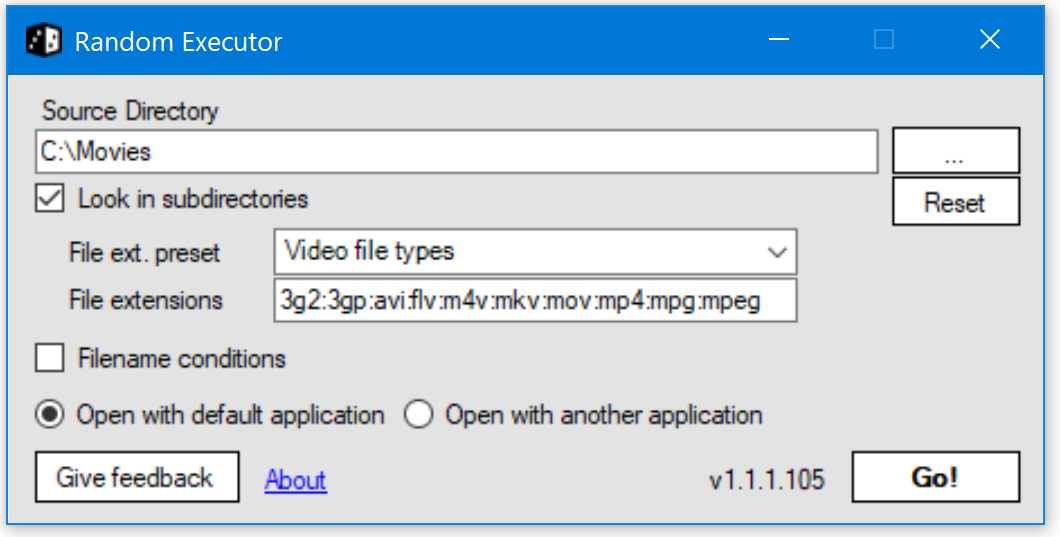This screenshot has height=537, width=1060.
Task: Minimize the Random Executor window
Action: (779, 40)
